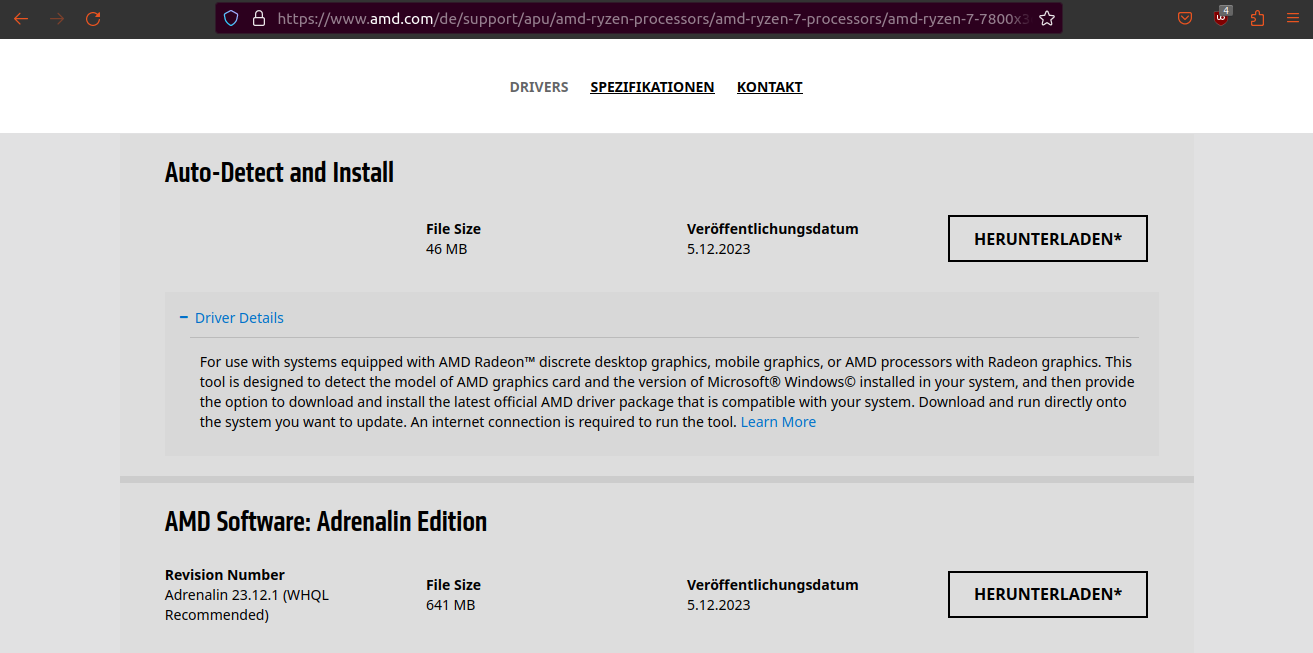Click the Adrenalin 23.12.1 revision number text
This screenshot has height=653, width=1313.
tap(247, 605)
